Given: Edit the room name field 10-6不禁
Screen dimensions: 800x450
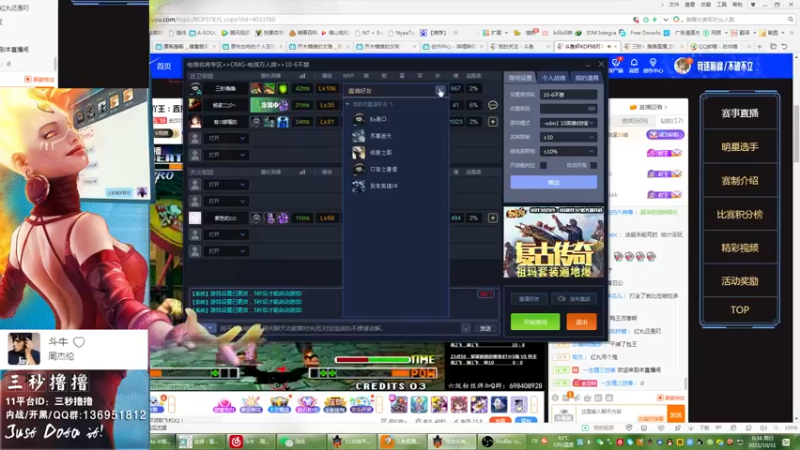Looking at the screenshot, I should point(568,95).
